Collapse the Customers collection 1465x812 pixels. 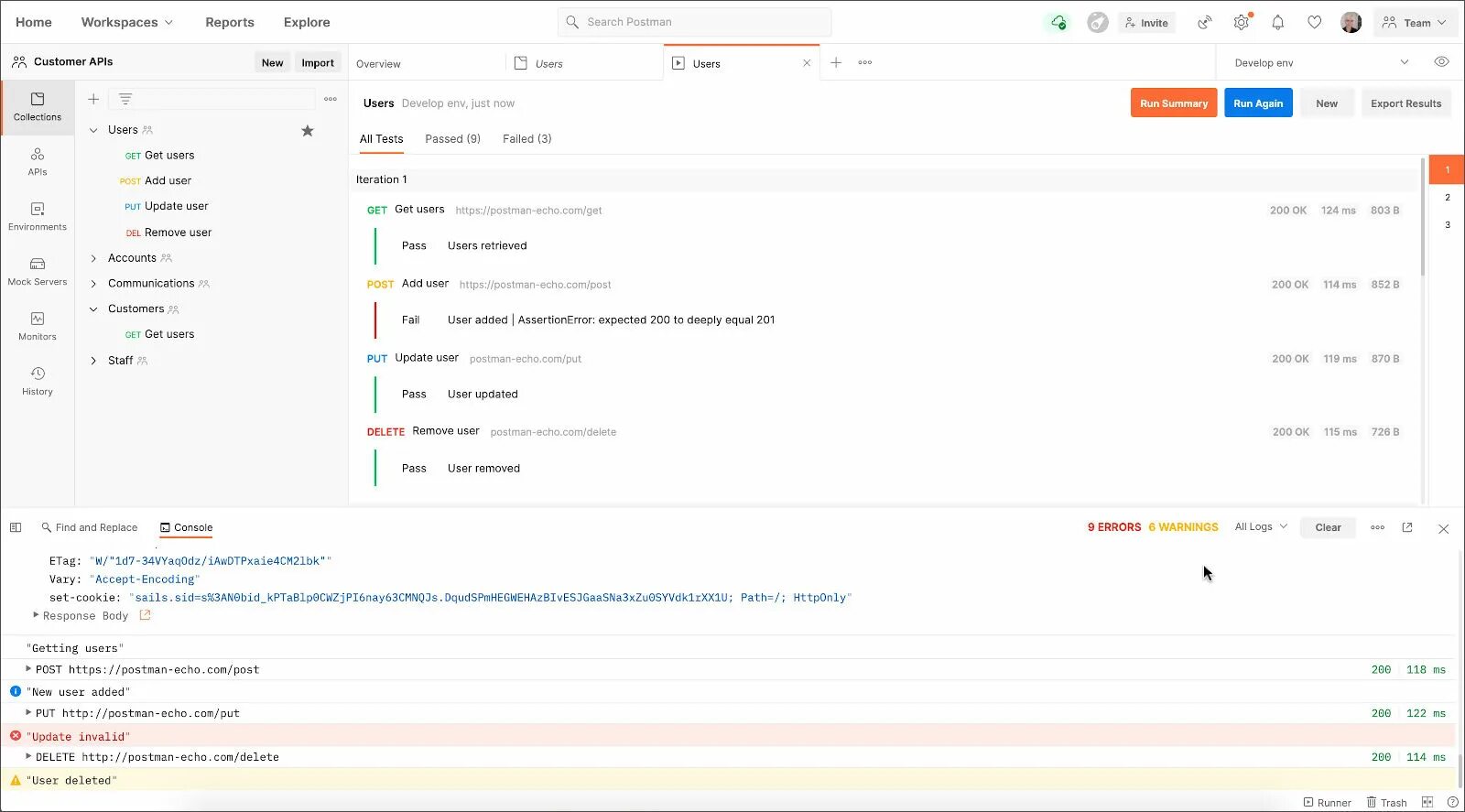(93, 309)
